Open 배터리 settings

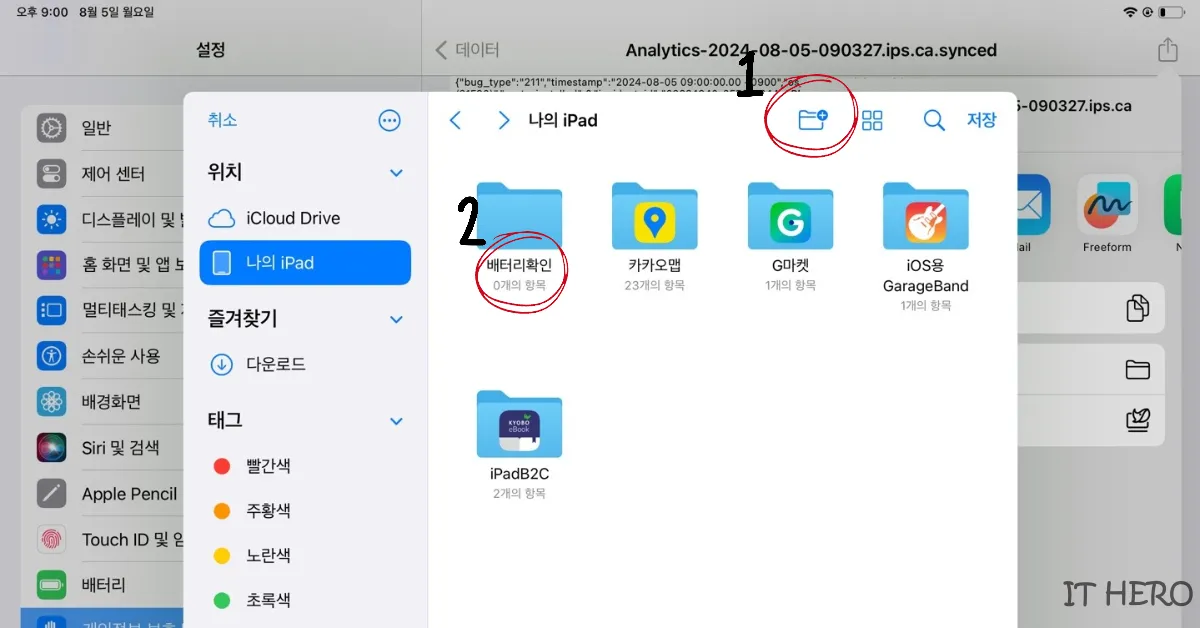(x=100, y=585)
